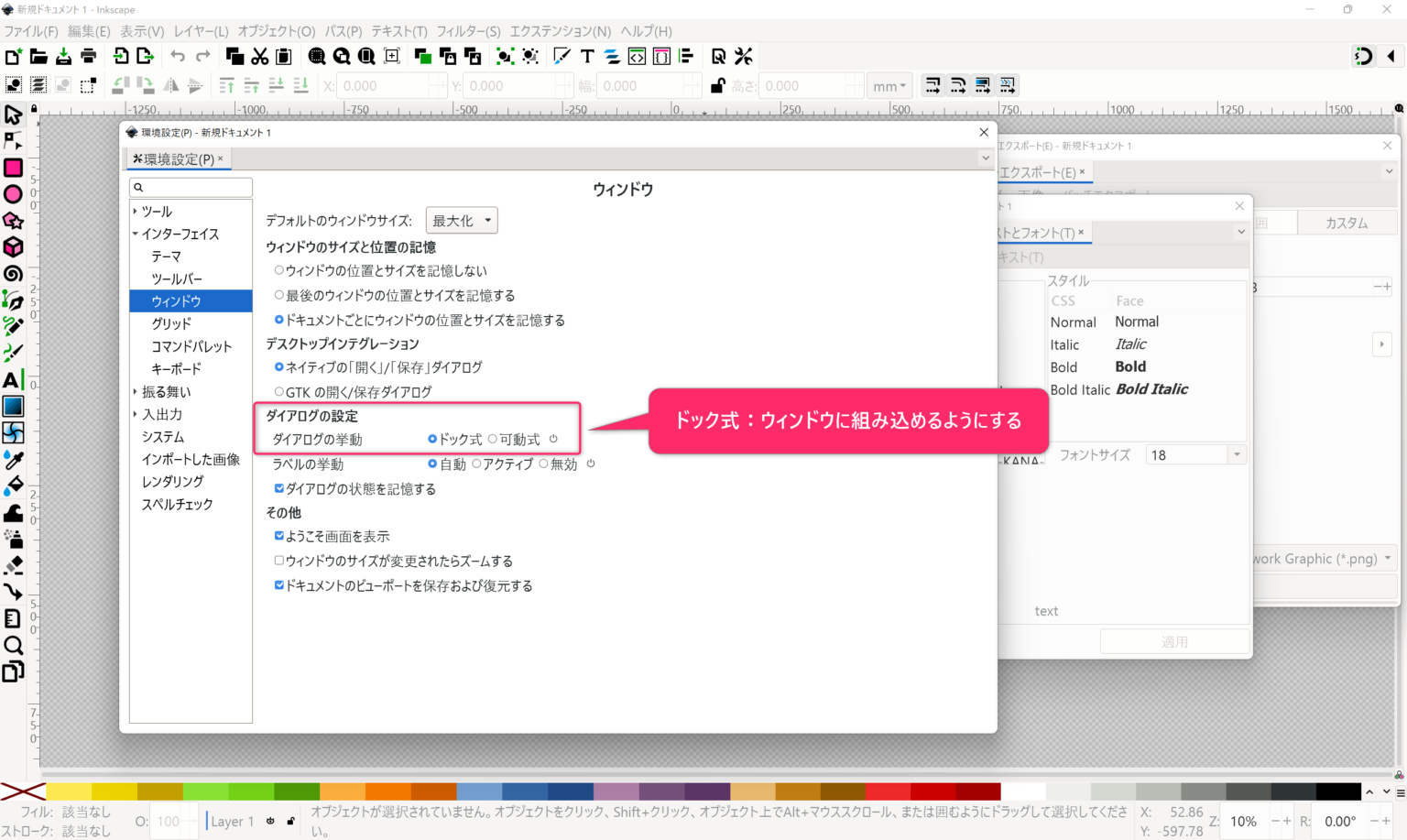The image size is (1407, 840).
Task: Open the XML editor from the toolbar
Action: (x=637, y=56)
